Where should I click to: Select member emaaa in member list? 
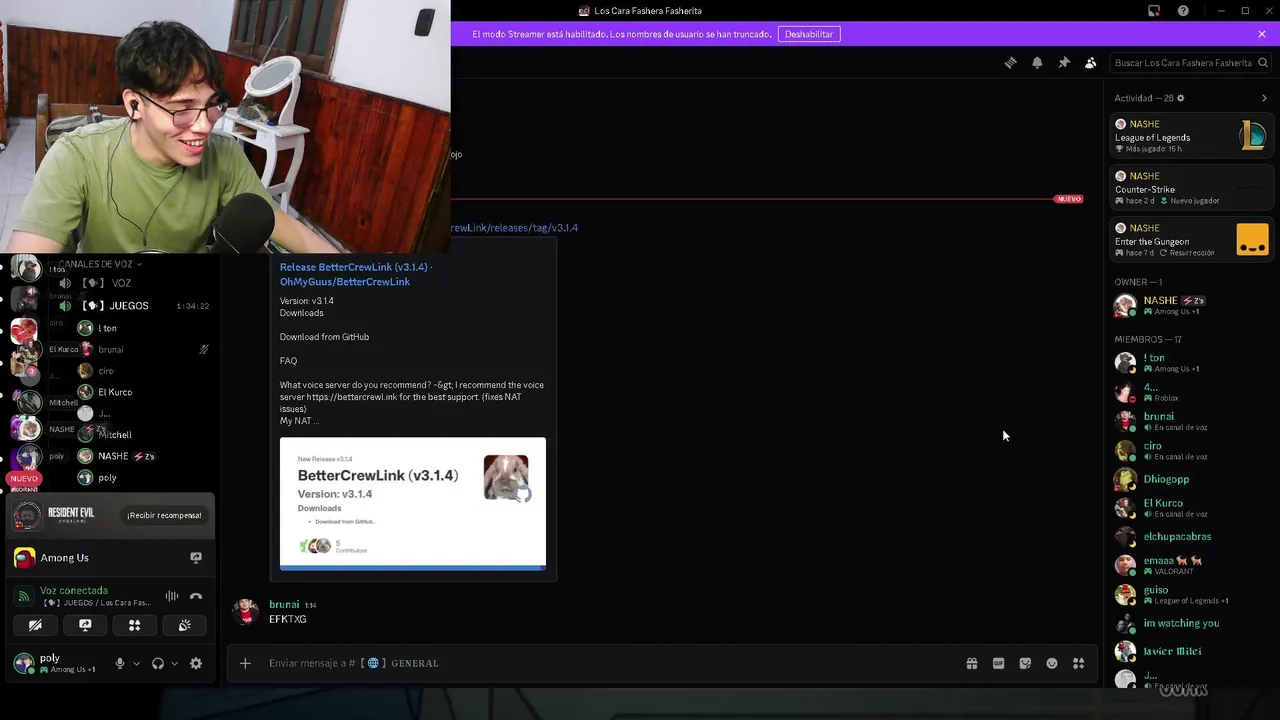click(1191, 566)
